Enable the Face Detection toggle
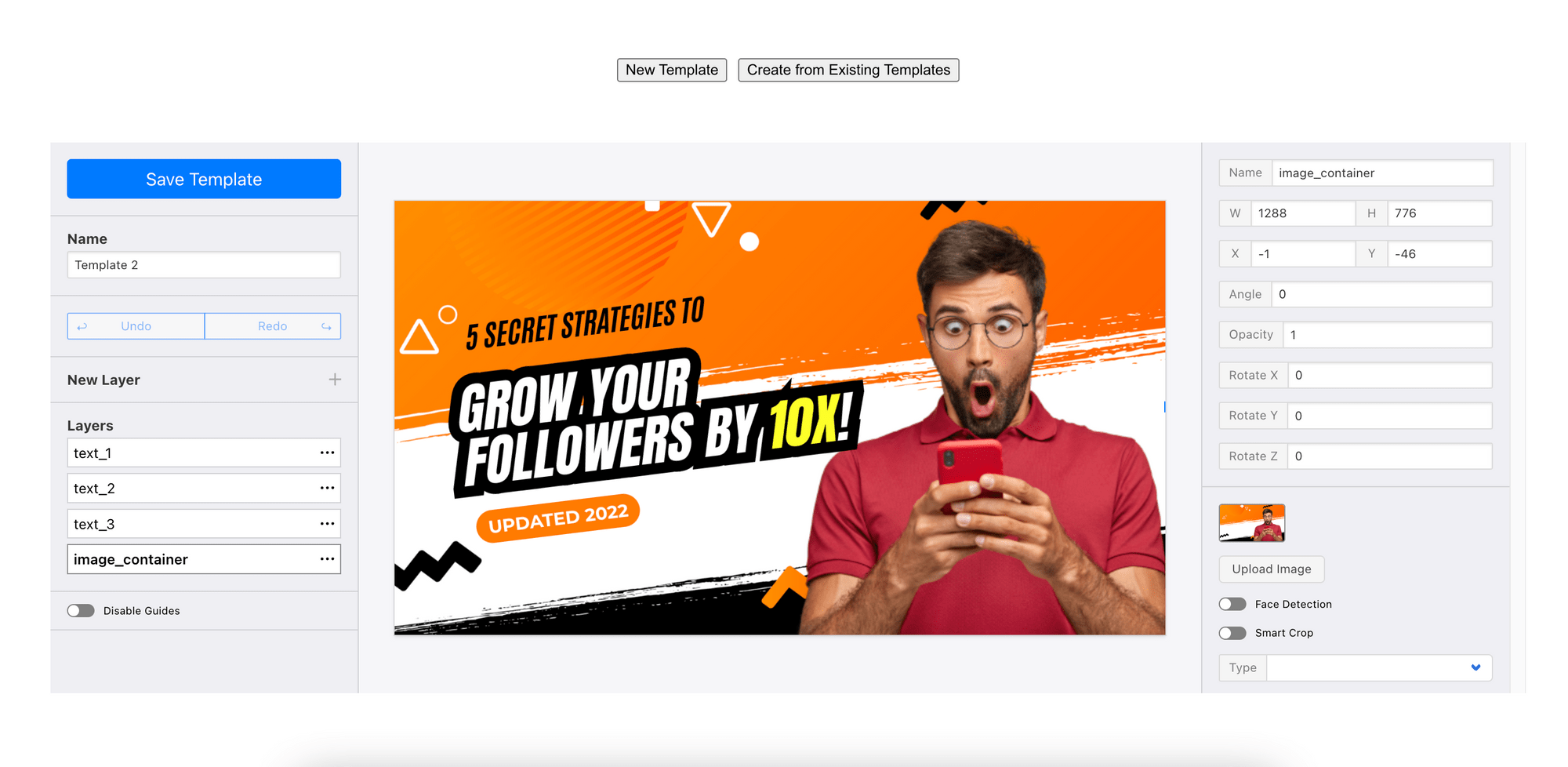The image size is (1568, 767). coord(1232,604)
